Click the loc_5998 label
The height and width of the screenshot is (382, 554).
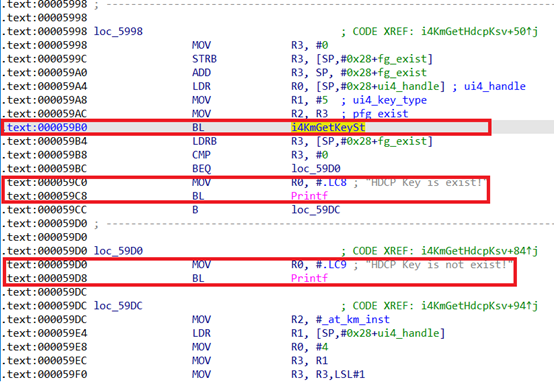tap(118, 31)
